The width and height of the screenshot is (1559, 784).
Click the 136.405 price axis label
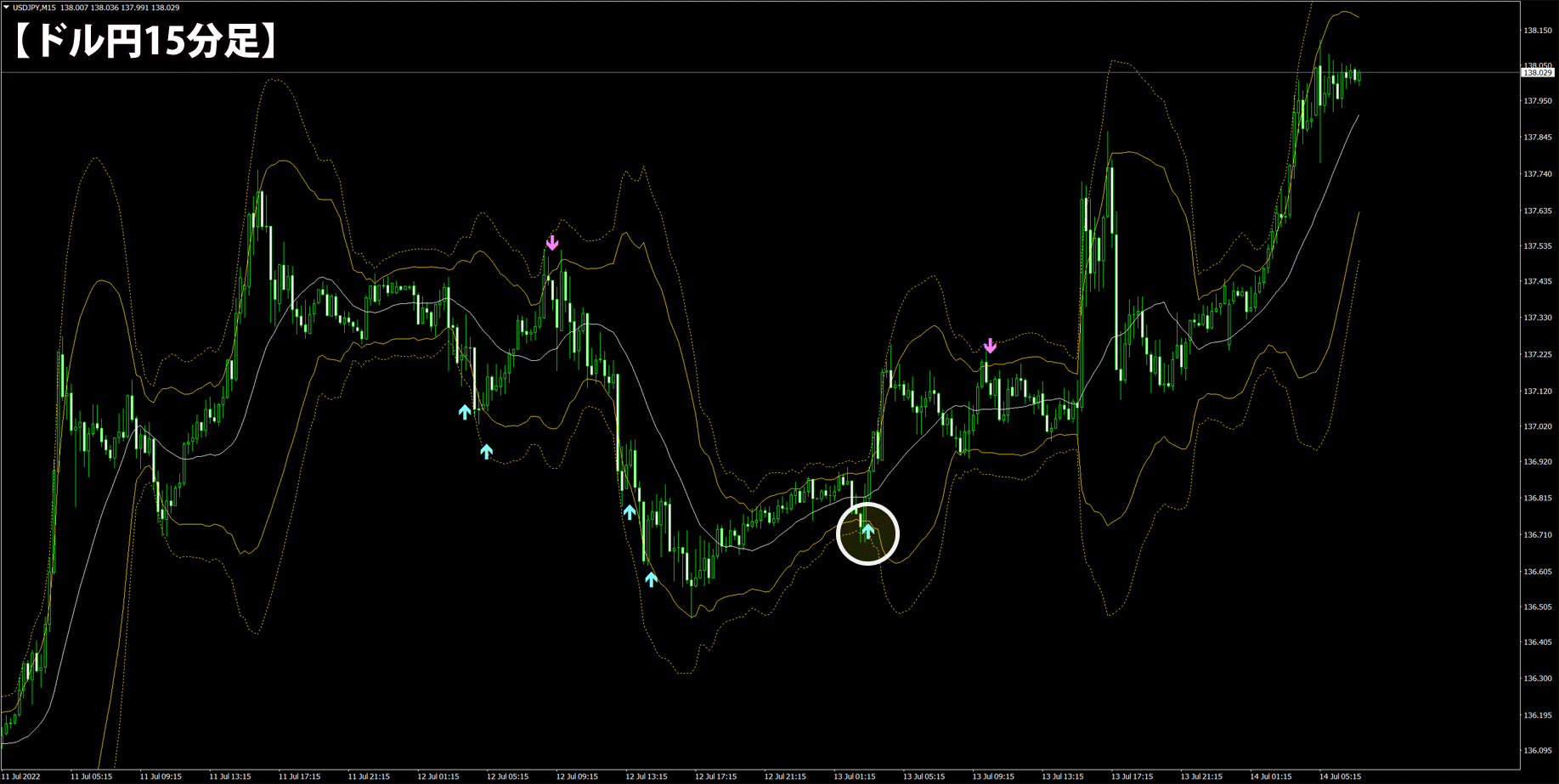coord(1538,642)
